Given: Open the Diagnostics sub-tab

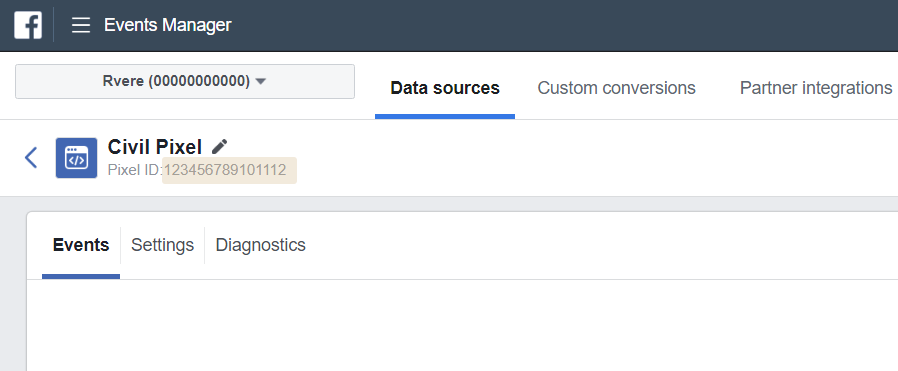Looking at the screenshot, I should click(261, 245).
